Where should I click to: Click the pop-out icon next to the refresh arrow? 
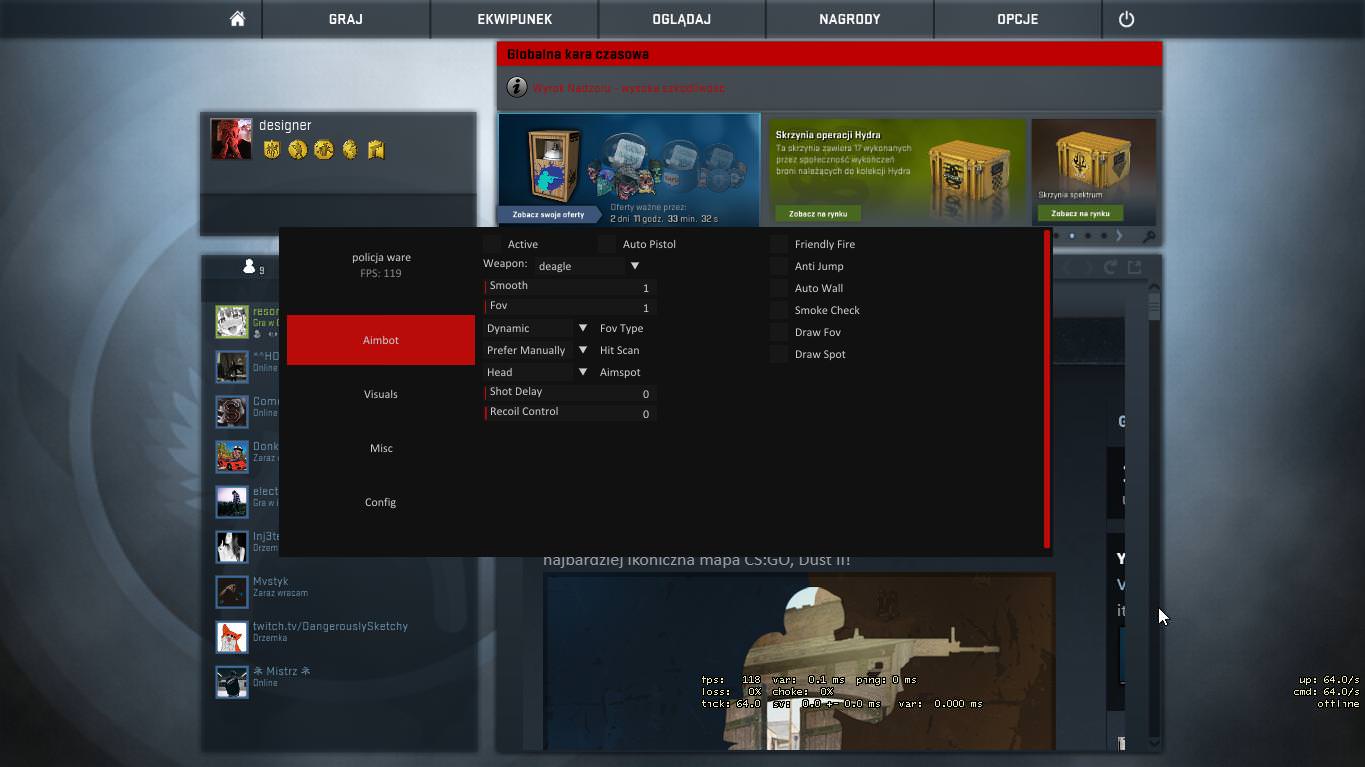click(1135, 266)
